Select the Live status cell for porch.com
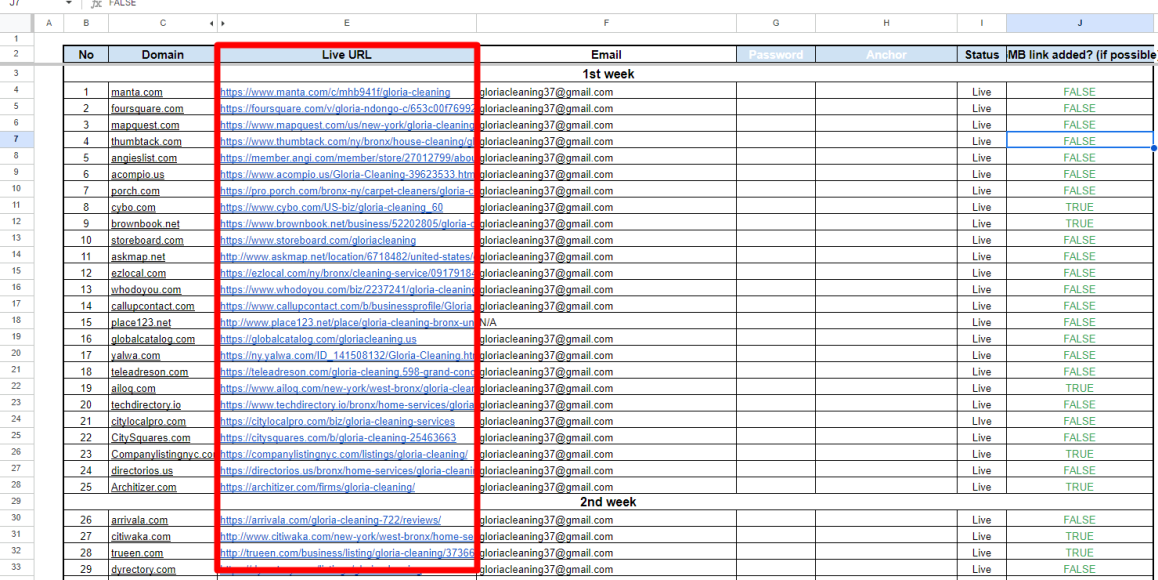The height and width of the screenshot is (580, 1158). (x=981, y=191)
